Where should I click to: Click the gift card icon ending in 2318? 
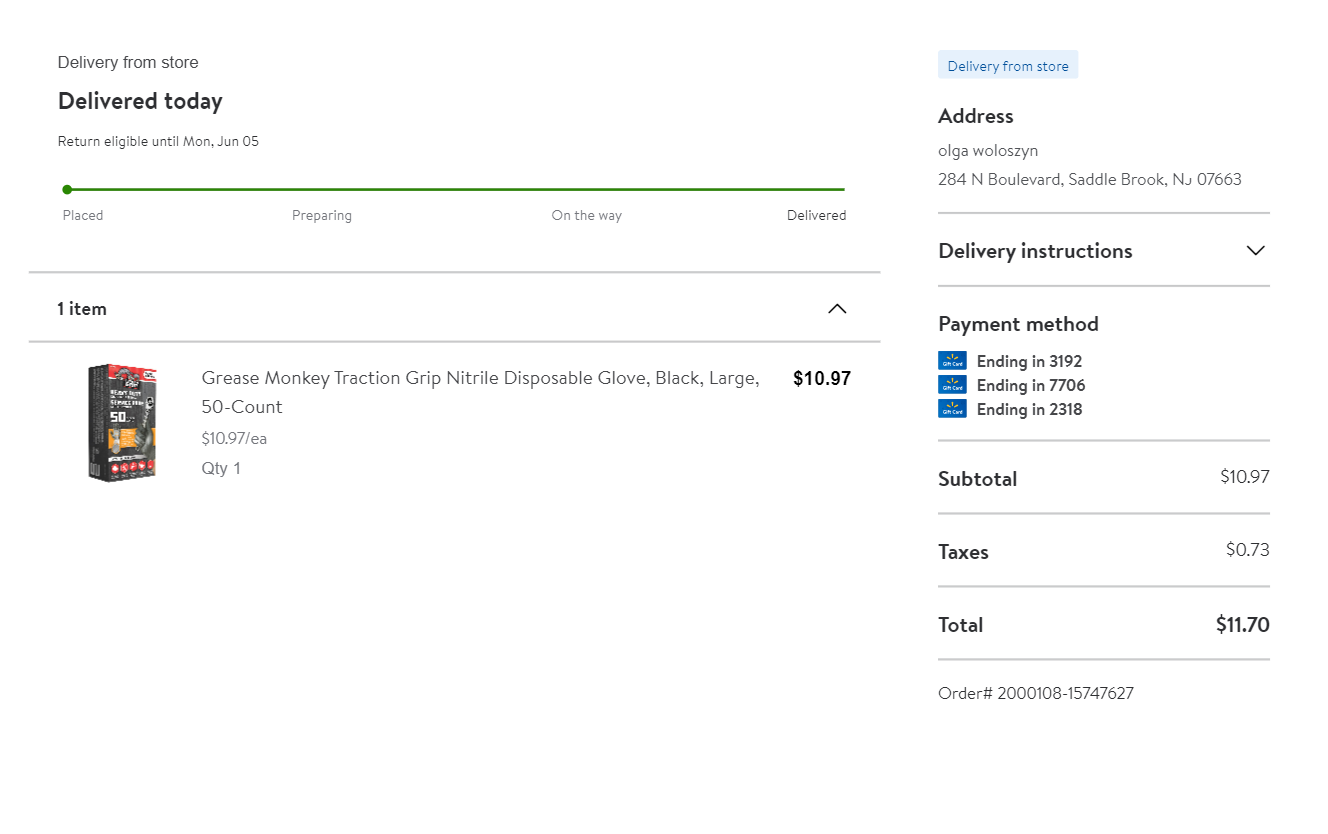pos(952,409)
